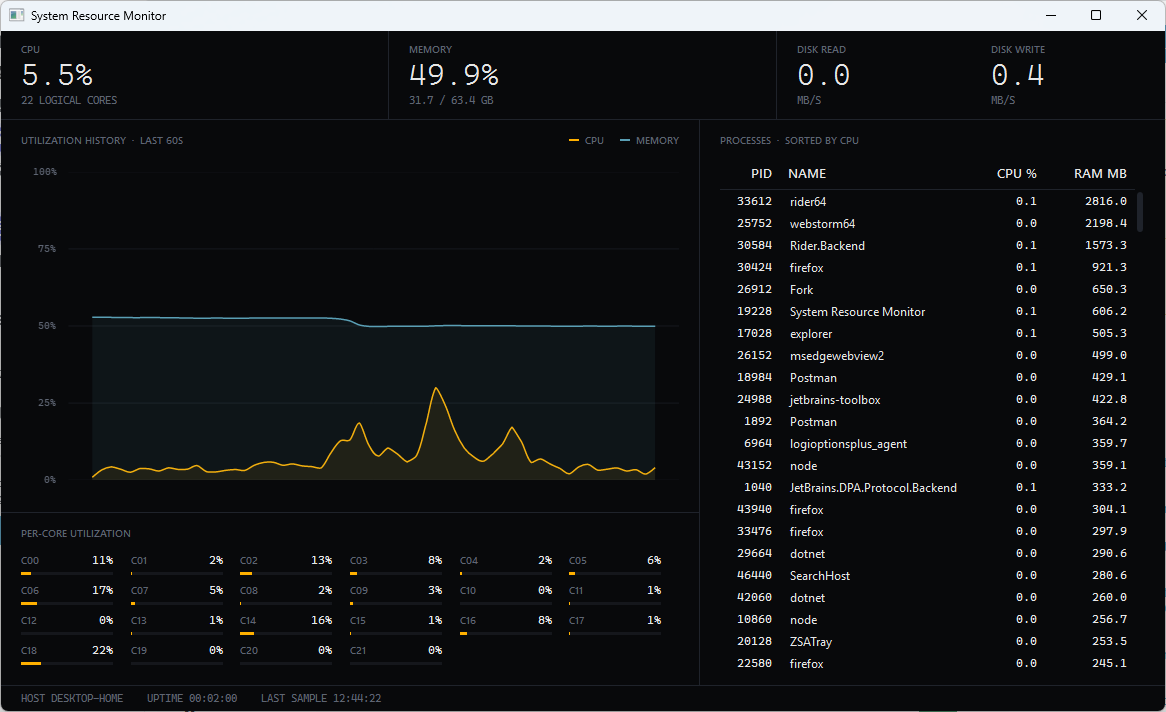This screenshot has height=712, width=1166.
Task: Select the node process with PID 10860
Action: click(x=929, y=619)
